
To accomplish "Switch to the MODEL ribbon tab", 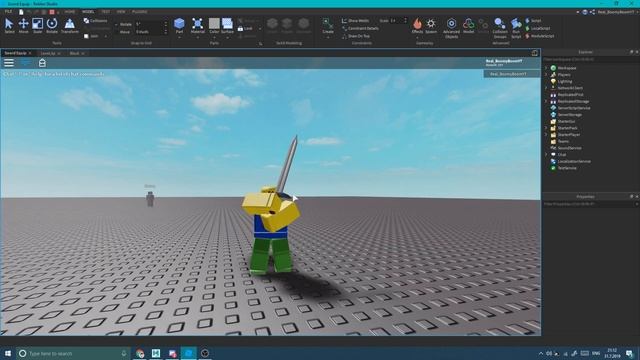I will coord(88,12).
